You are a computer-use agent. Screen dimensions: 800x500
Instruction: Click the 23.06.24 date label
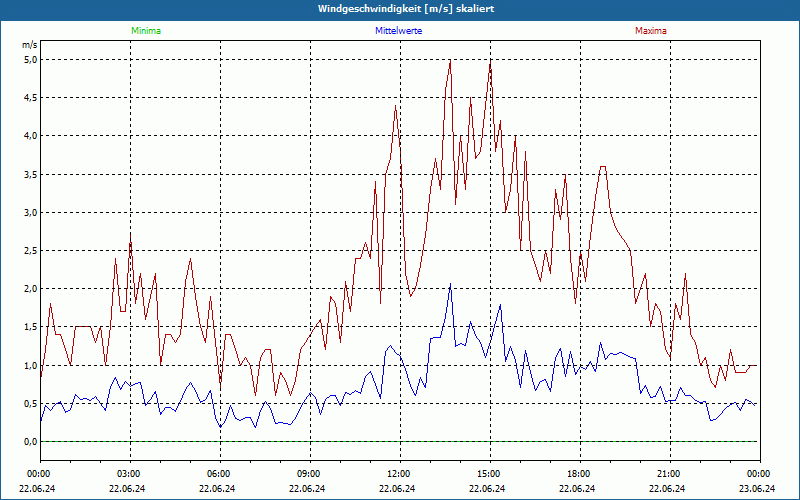pos(757,489)
